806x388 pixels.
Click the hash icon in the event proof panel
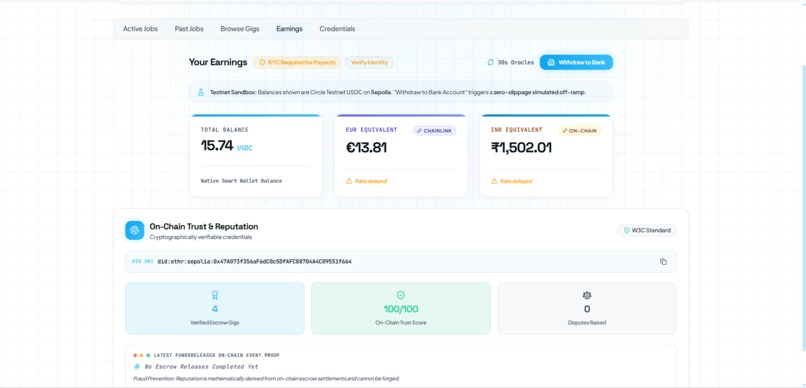[x=137, y=367]
